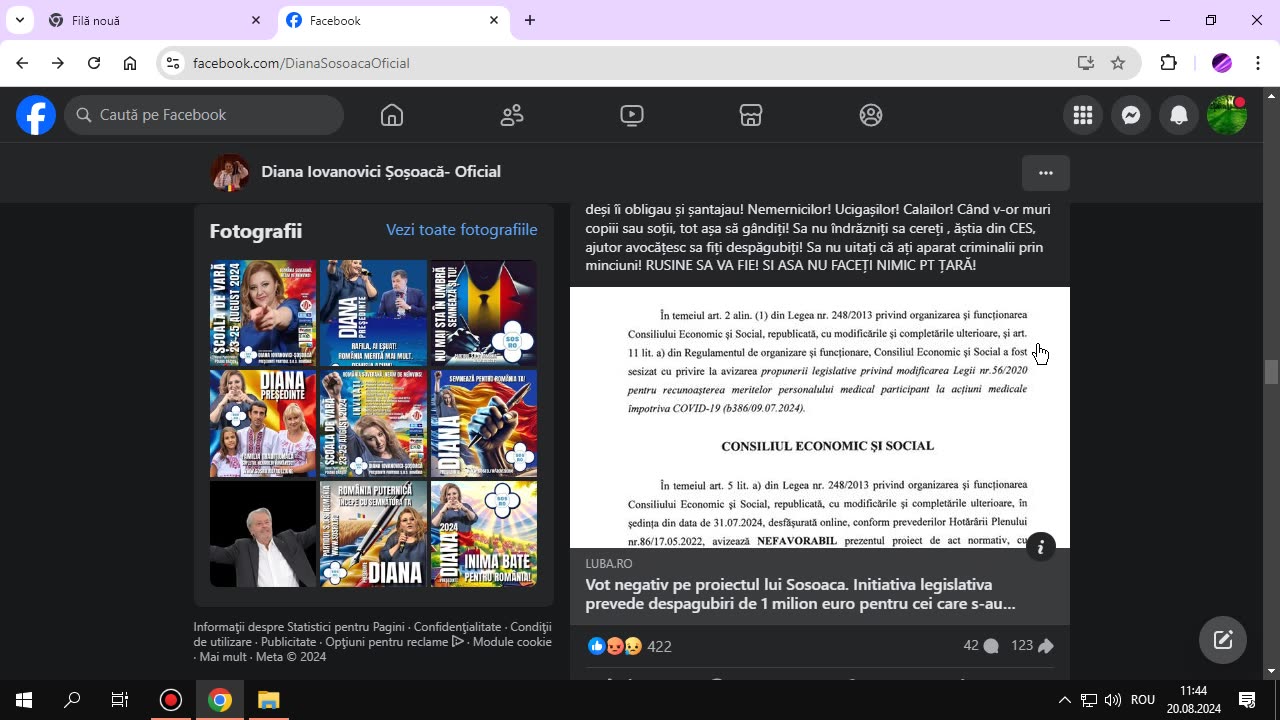Screen dimensions: 1280x720
Task: Click the browser back arrow
Action: coord(22,63)
